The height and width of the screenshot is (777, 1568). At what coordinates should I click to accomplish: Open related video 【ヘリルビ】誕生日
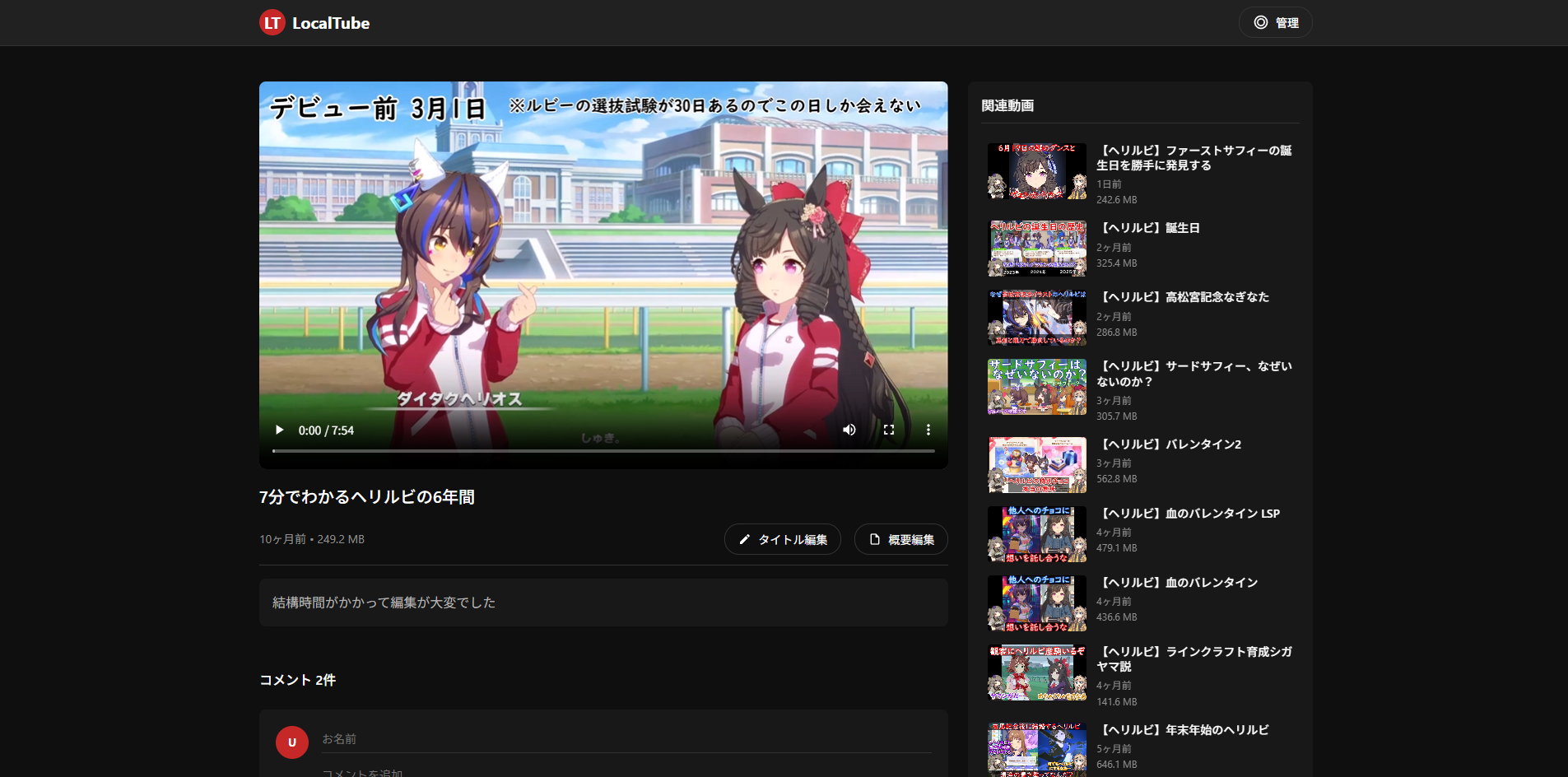[1150, 228]
